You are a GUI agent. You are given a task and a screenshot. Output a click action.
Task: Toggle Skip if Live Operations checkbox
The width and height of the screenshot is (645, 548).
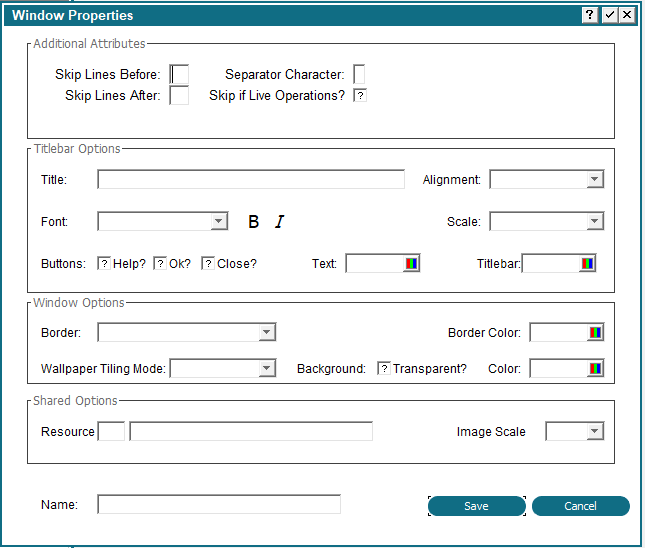point(360,95)
